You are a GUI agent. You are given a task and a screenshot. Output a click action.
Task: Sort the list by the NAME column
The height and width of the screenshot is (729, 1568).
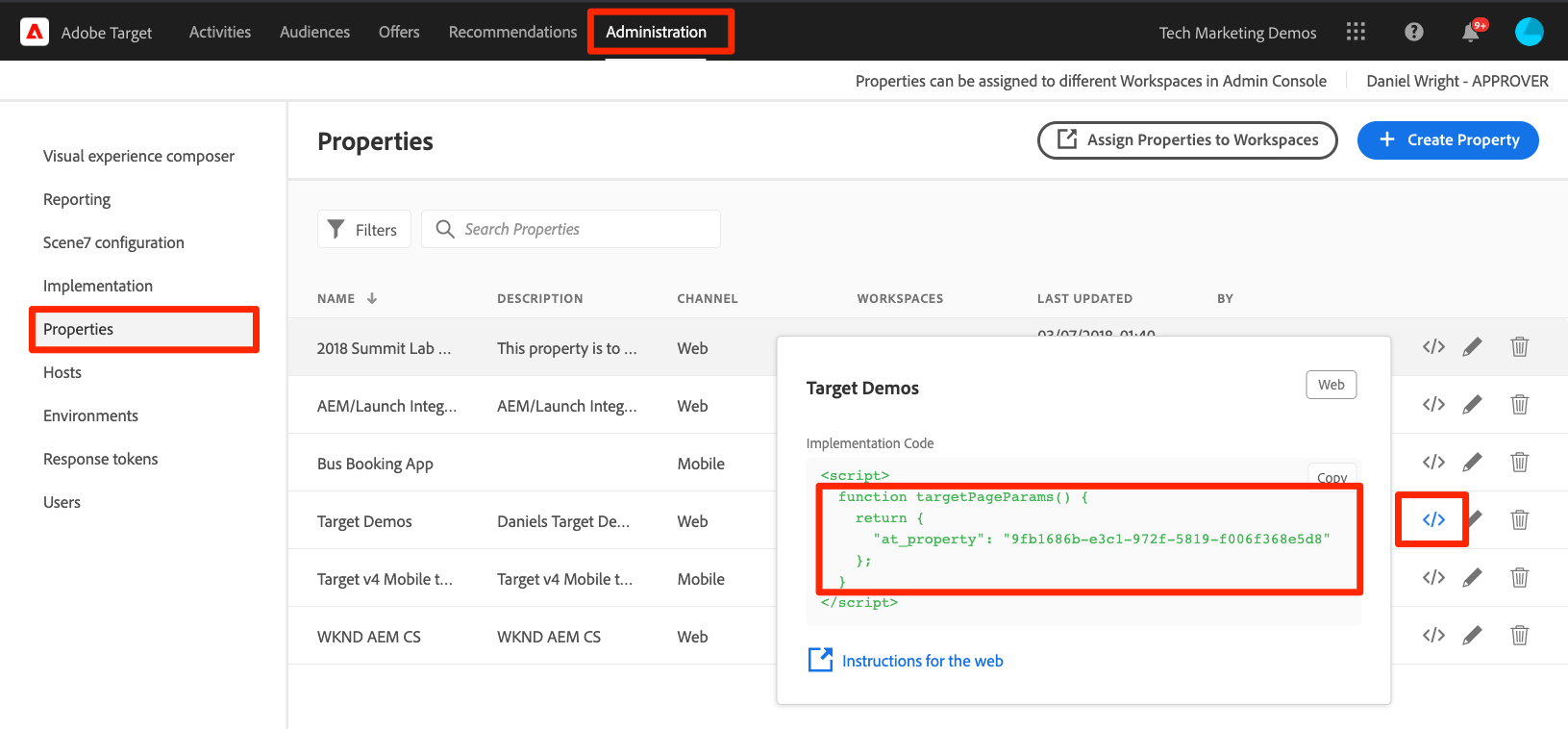tap(347, 298)
